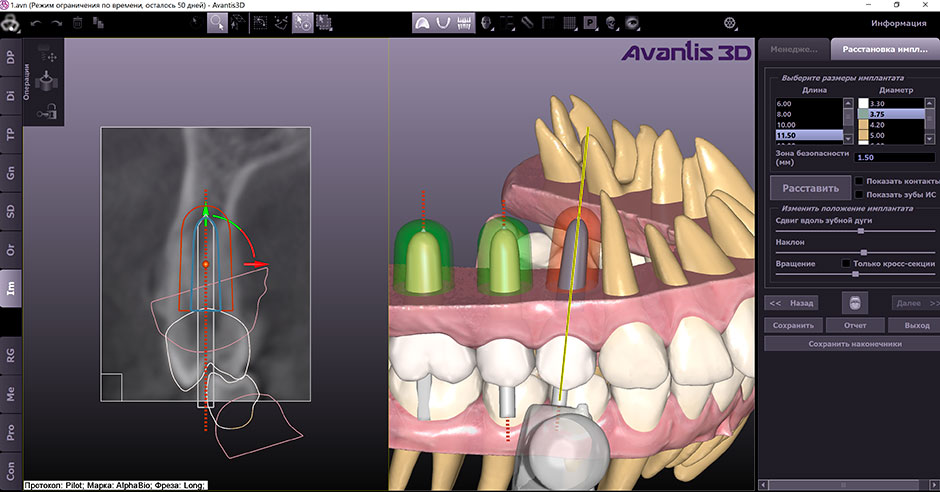
Task: Click the Зона безопасности 1.50 field
Action: click(x=896, y=158)
